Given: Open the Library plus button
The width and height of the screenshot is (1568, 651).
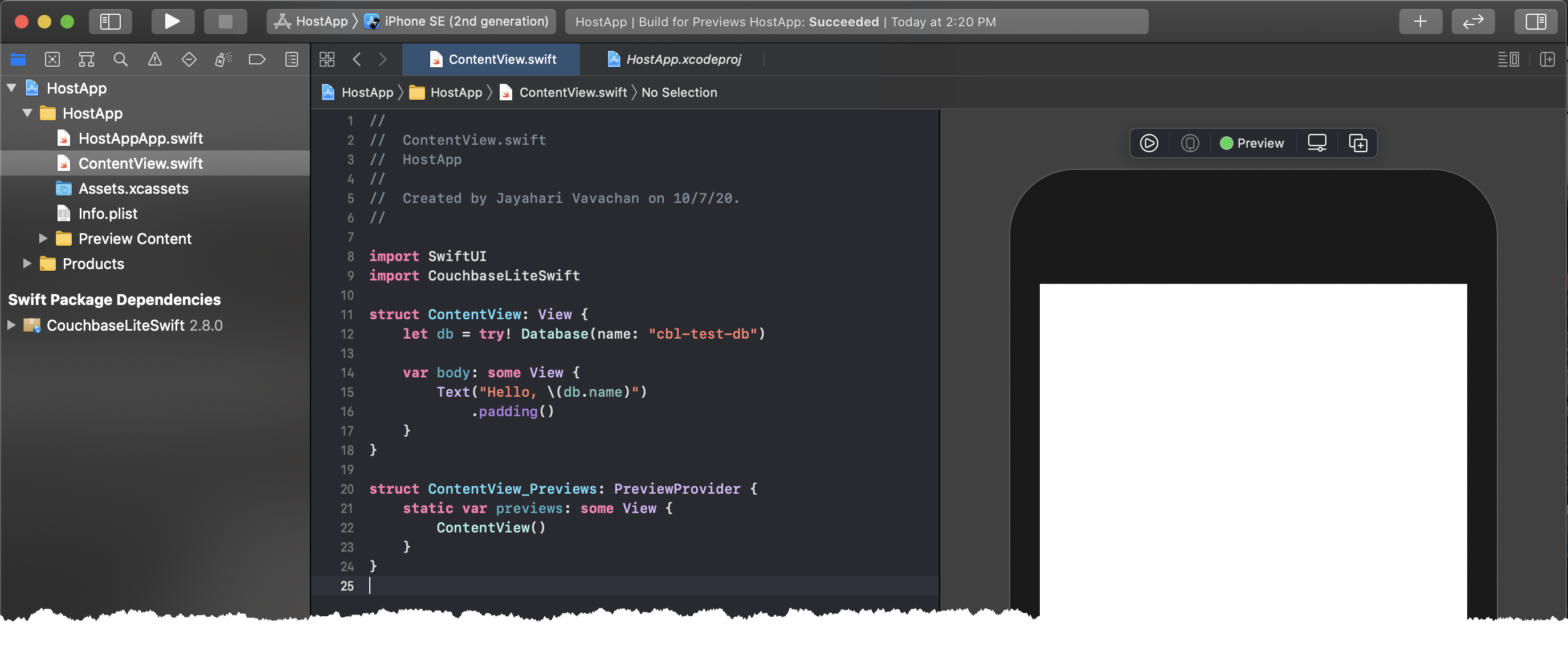Looking at the screenshot, I should (1419, 22).
